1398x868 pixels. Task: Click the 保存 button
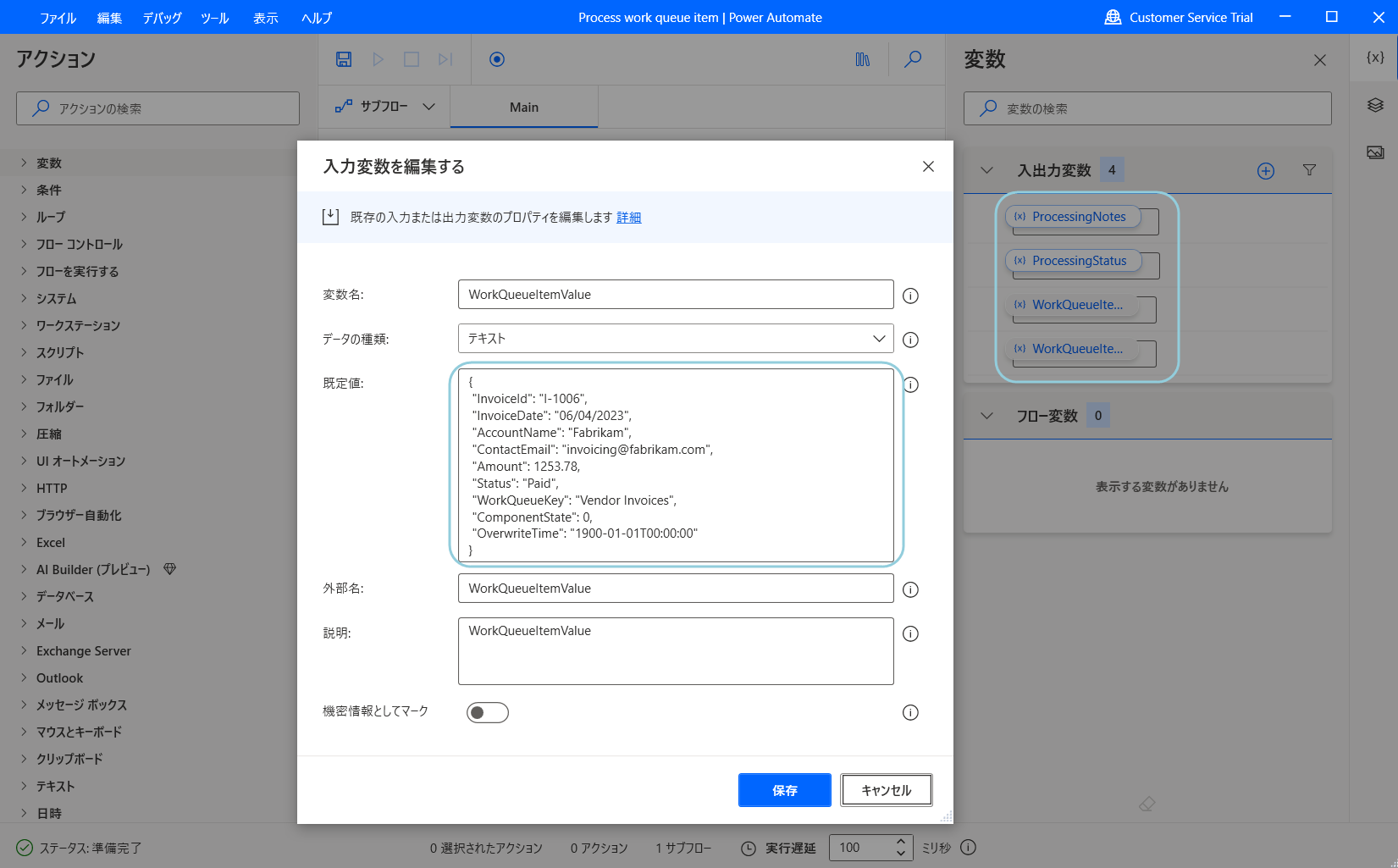pos(784,790)
